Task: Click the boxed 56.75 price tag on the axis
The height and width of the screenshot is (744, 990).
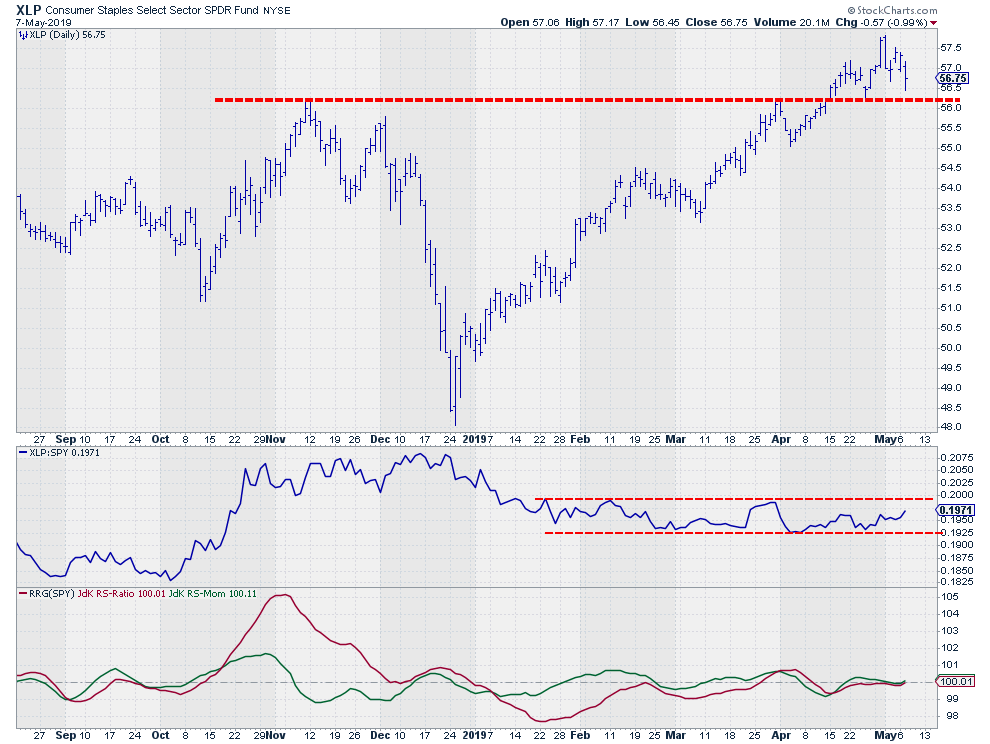Action: pyautogui.click(x=952, y=78)
